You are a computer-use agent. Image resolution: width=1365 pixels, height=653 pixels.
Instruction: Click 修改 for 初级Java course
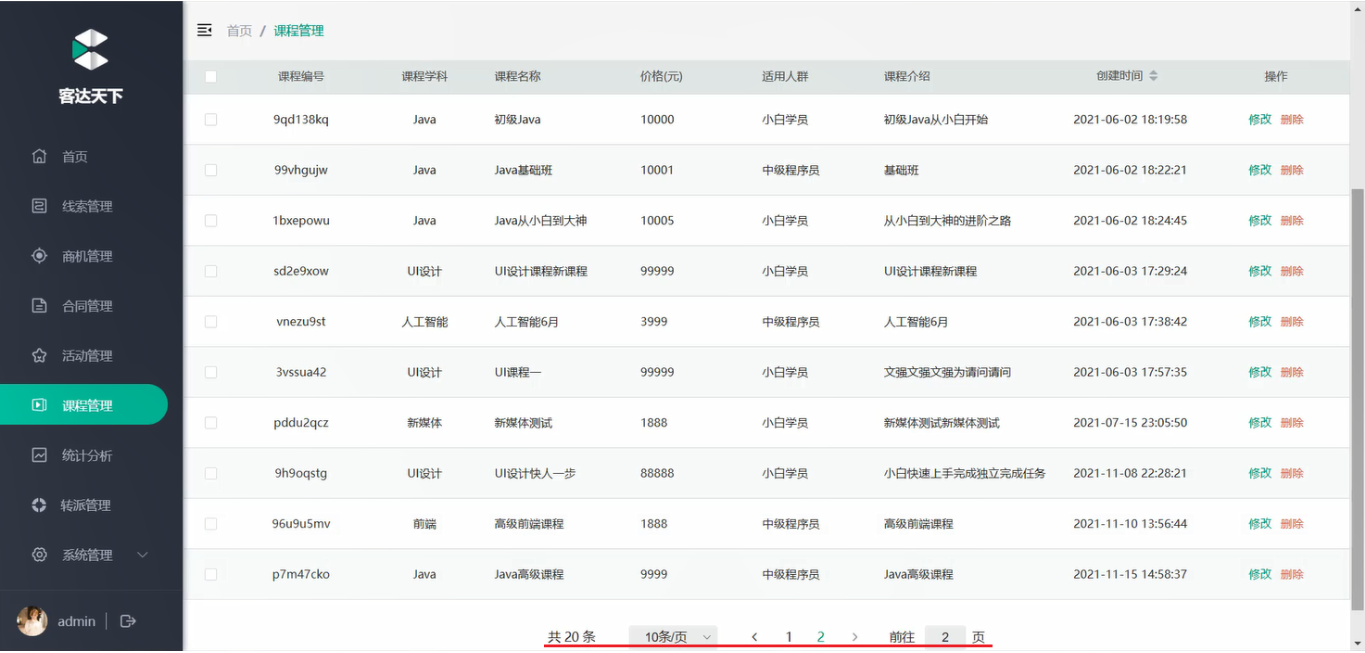pos(1260,119)
